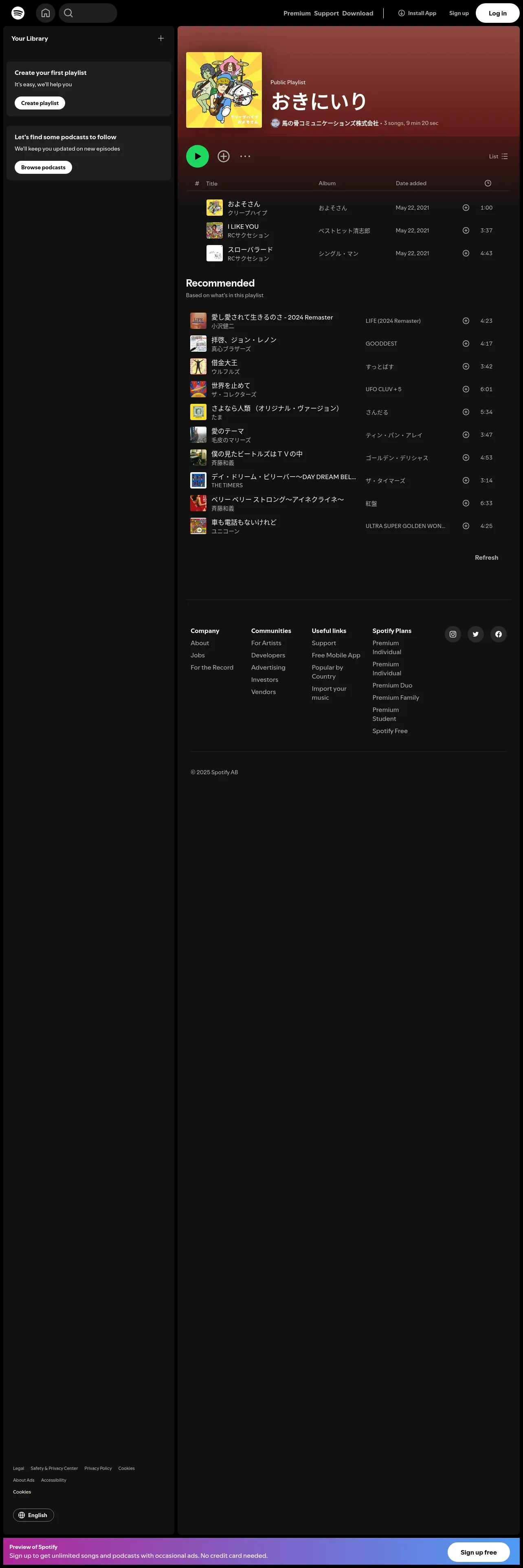Add ベリー ベリー ストロング to liked songs

[466, 504]
